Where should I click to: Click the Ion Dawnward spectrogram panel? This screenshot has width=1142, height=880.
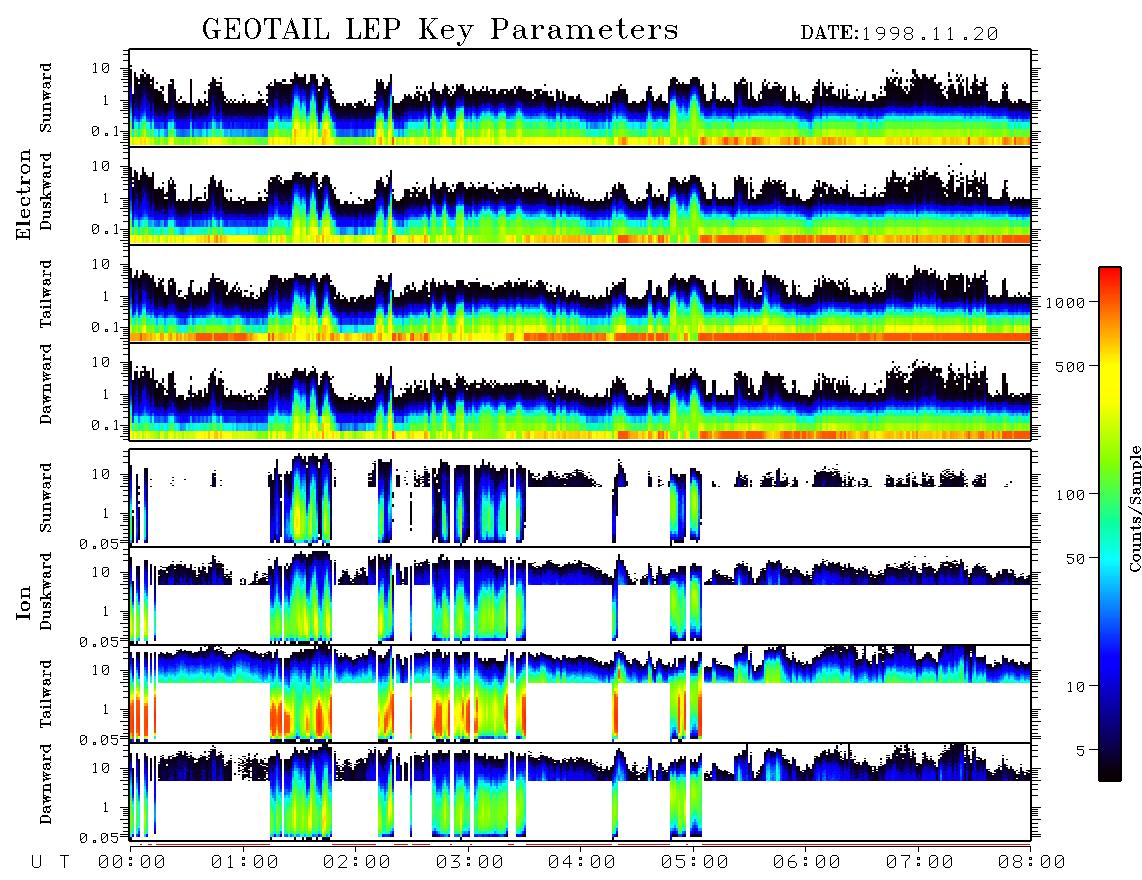580,792
